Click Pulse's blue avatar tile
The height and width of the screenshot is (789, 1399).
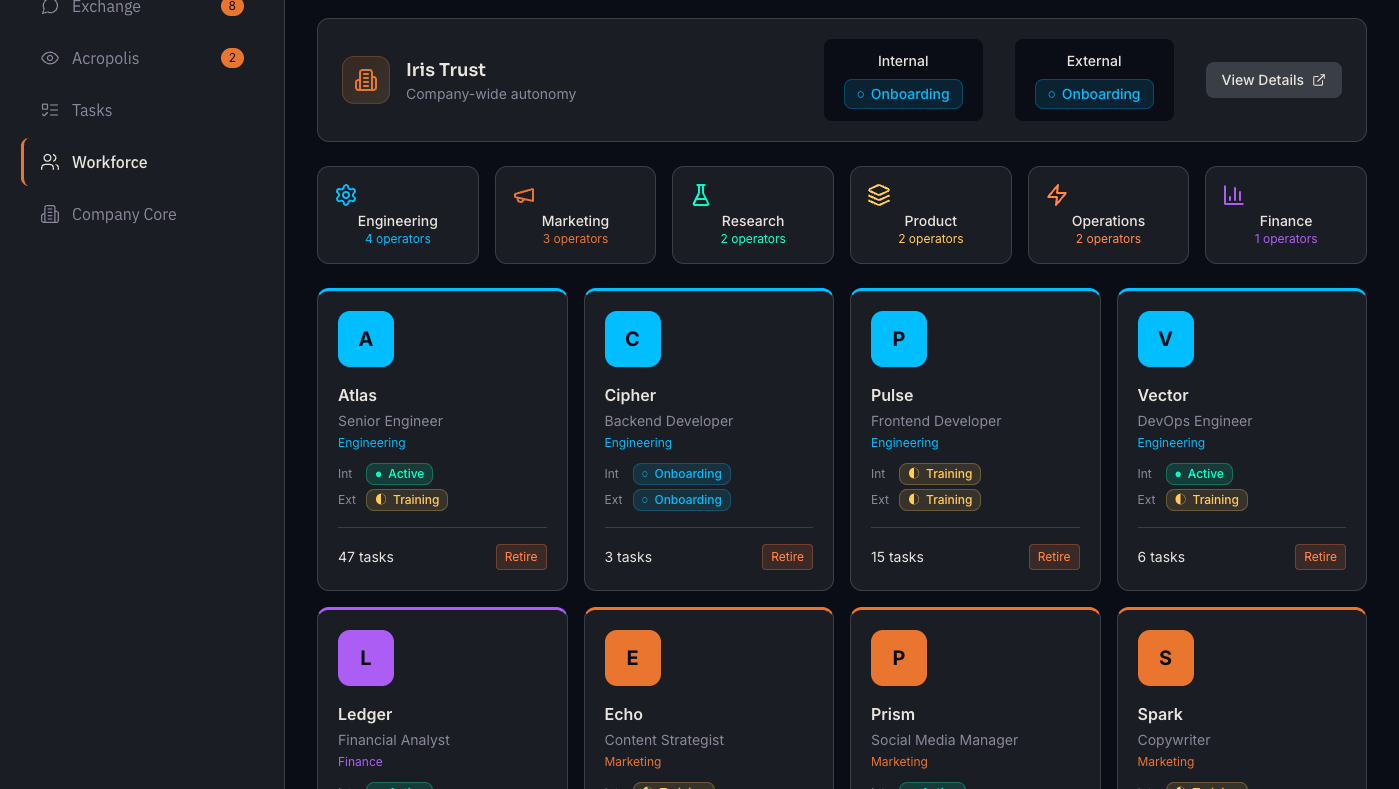pyautogui.click(x=898, y=339)
